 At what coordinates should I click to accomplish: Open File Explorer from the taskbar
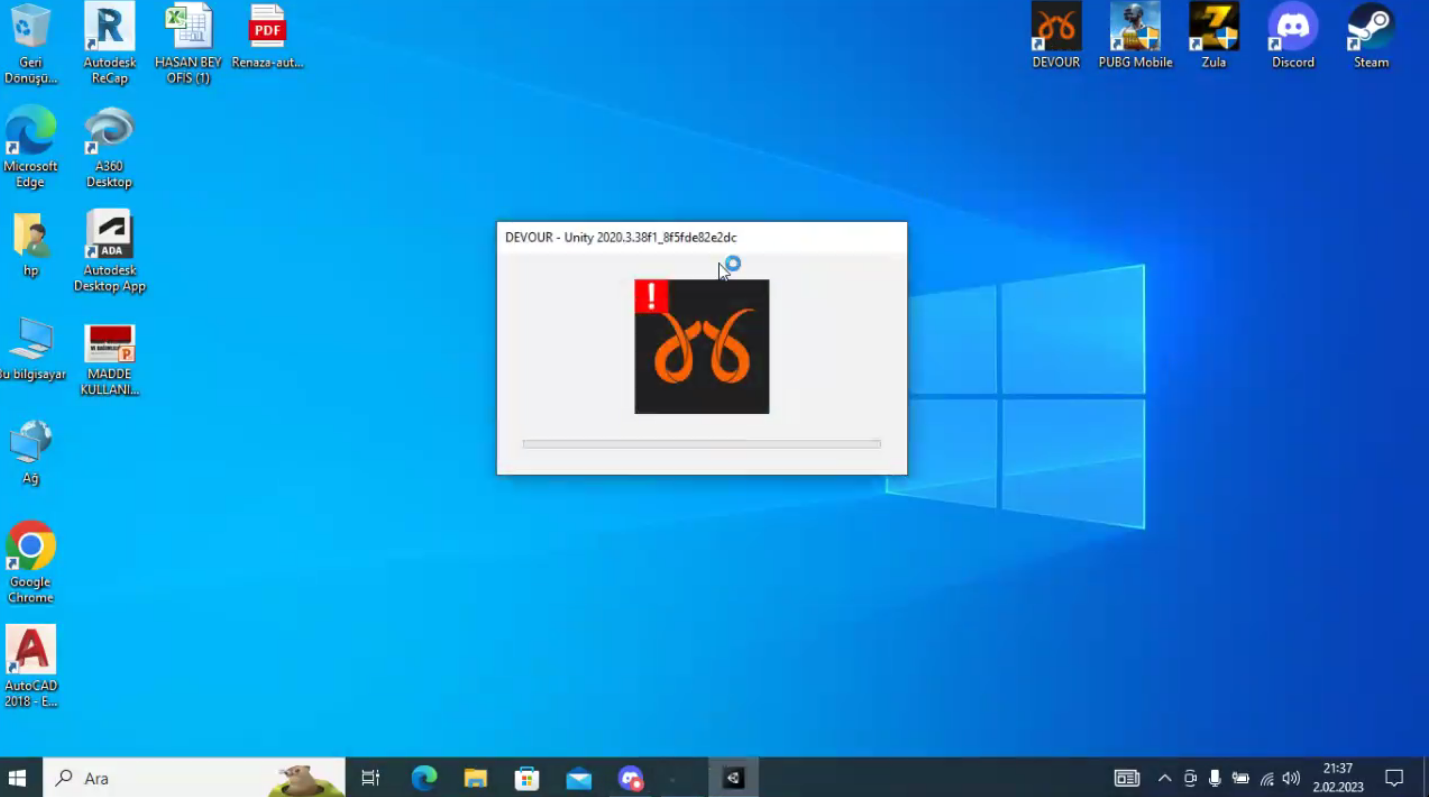pyautogui.click(x=475, y=778)
